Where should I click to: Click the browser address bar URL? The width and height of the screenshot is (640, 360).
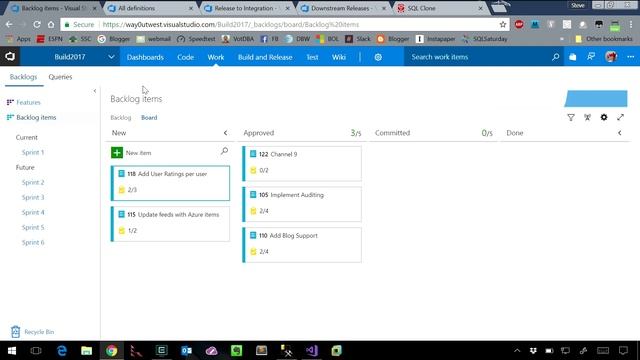coord(231,24)
